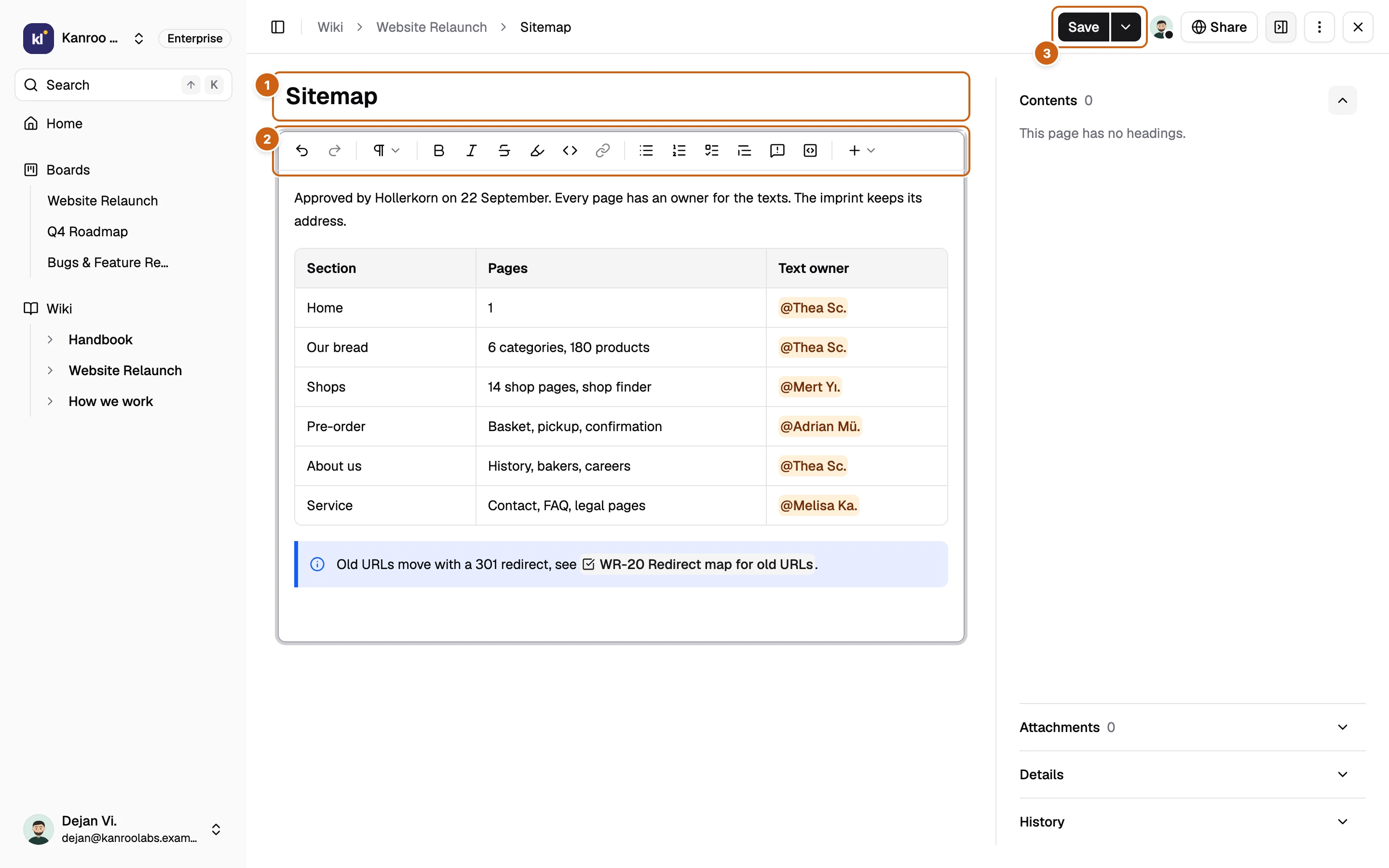The image size is (1389, 868).
Task: Select the highlighter tool
Action: pyautogui.click(x=537, y=150)
